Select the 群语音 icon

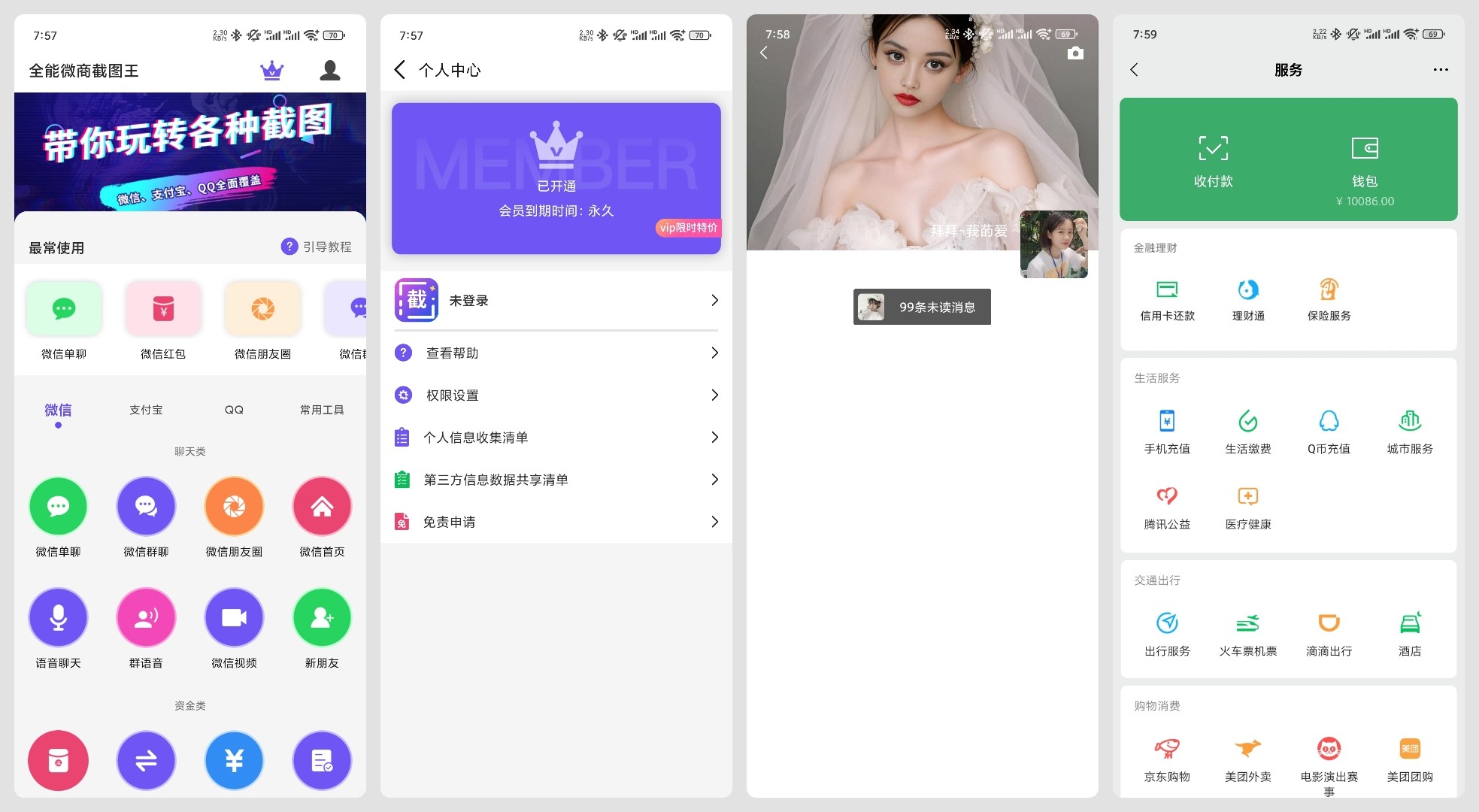[x=146, y=617]
